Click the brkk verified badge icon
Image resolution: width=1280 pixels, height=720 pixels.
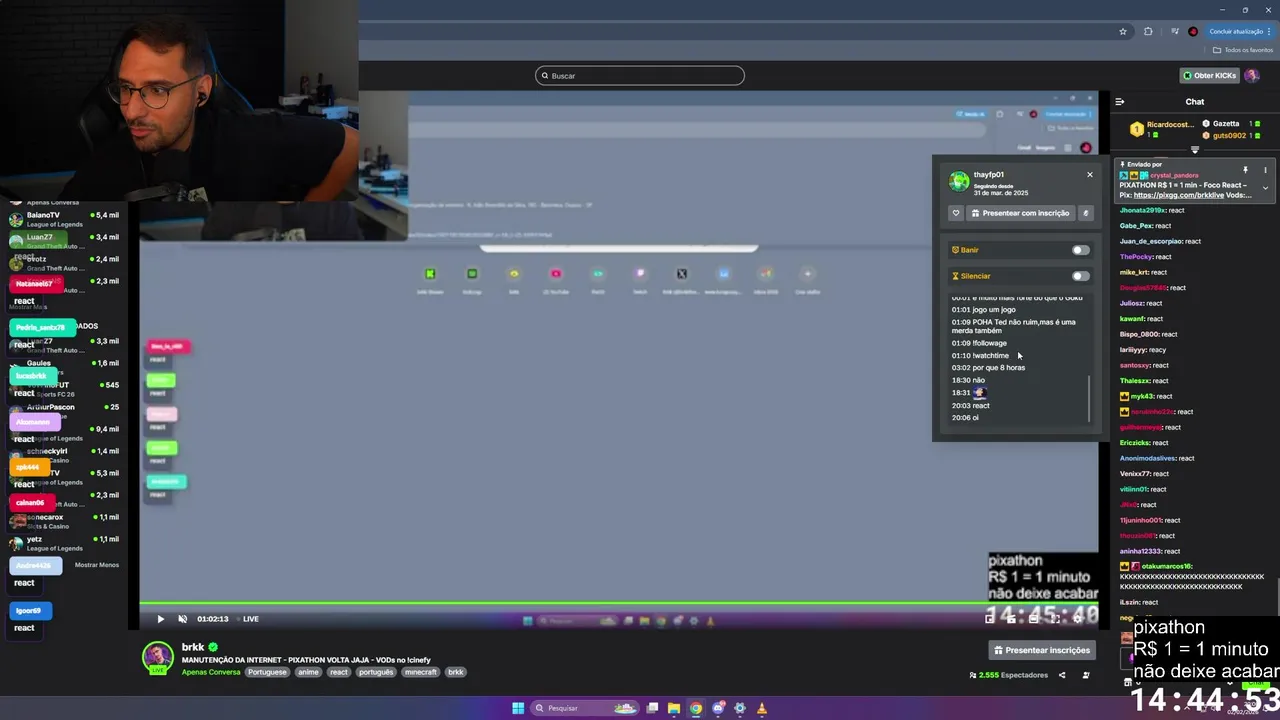213,647
